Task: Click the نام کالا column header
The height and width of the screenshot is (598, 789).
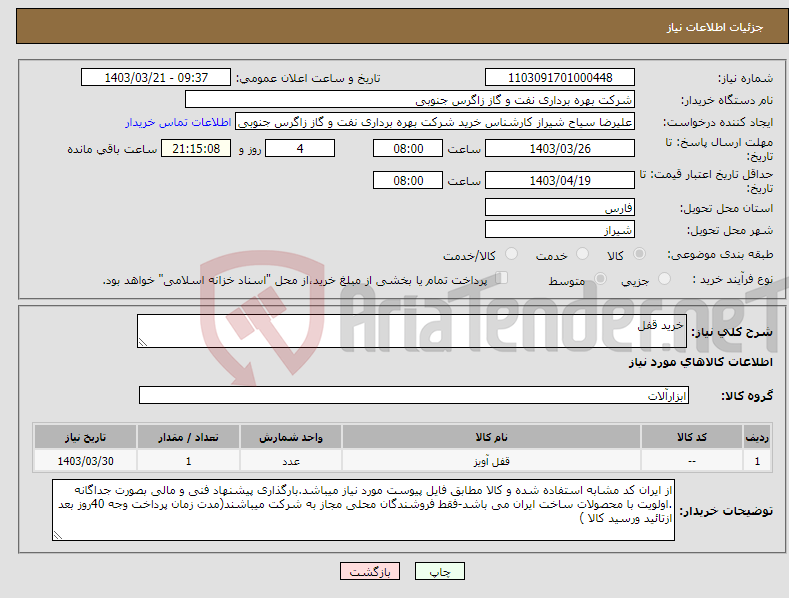Action: [491, 437]
